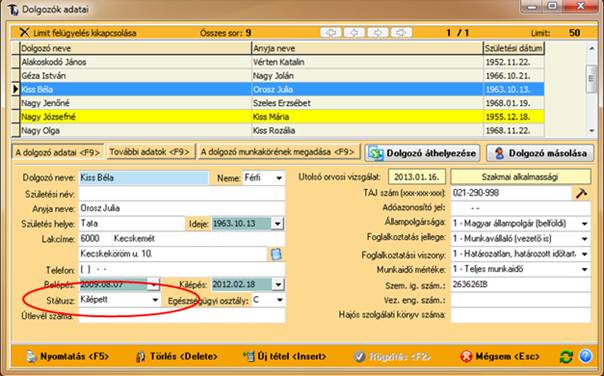The image size is (604, 376).
Task: Select the yellow Nagy Józsefné row
Action: point(282,117)
